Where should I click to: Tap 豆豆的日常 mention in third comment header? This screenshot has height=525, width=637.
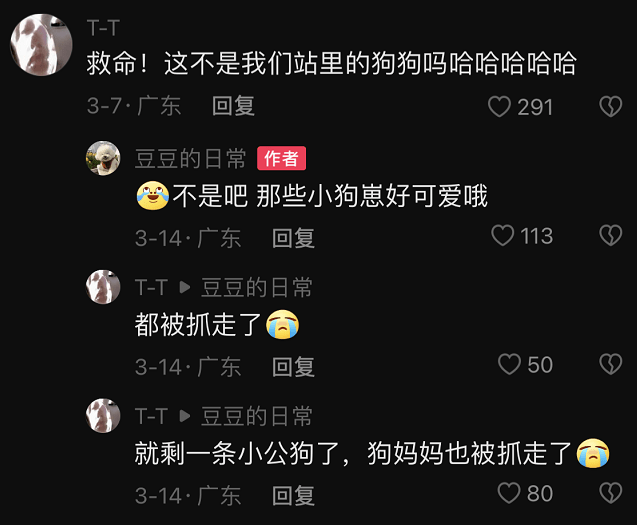coord(257,287)
